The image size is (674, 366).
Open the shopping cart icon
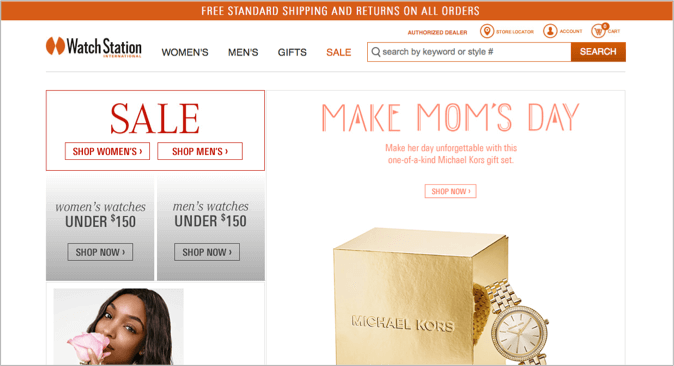599,31
